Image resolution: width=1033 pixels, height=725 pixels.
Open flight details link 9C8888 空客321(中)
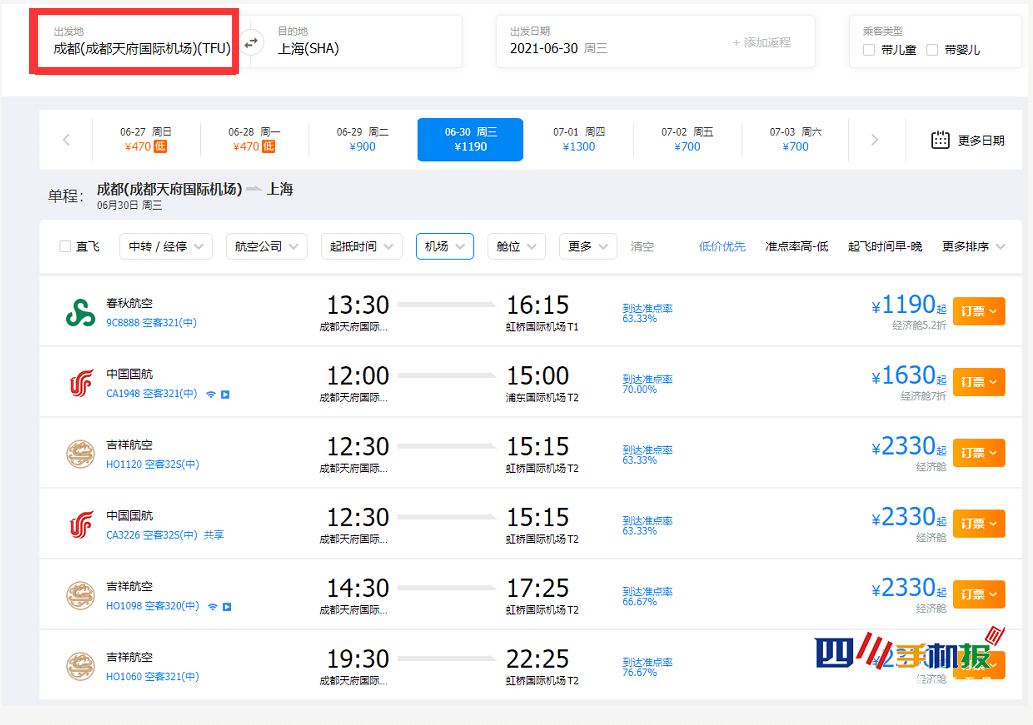pos(152,322)
